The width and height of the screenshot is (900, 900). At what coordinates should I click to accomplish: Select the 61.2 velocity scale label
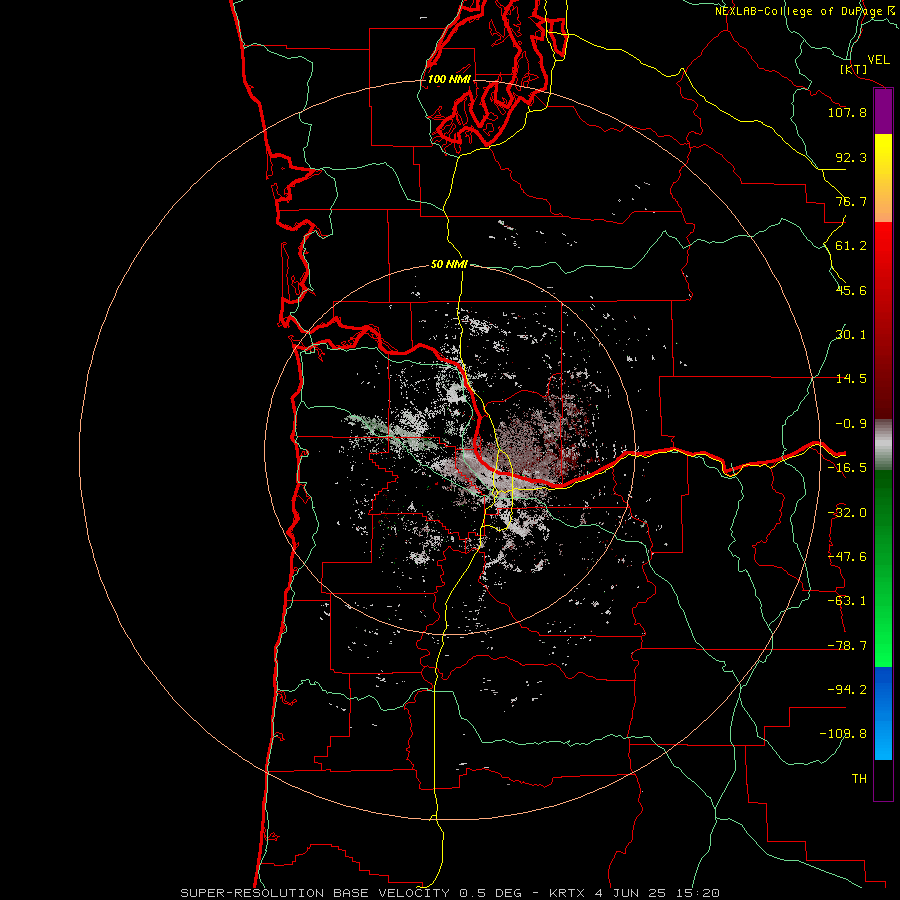(851, 246)
